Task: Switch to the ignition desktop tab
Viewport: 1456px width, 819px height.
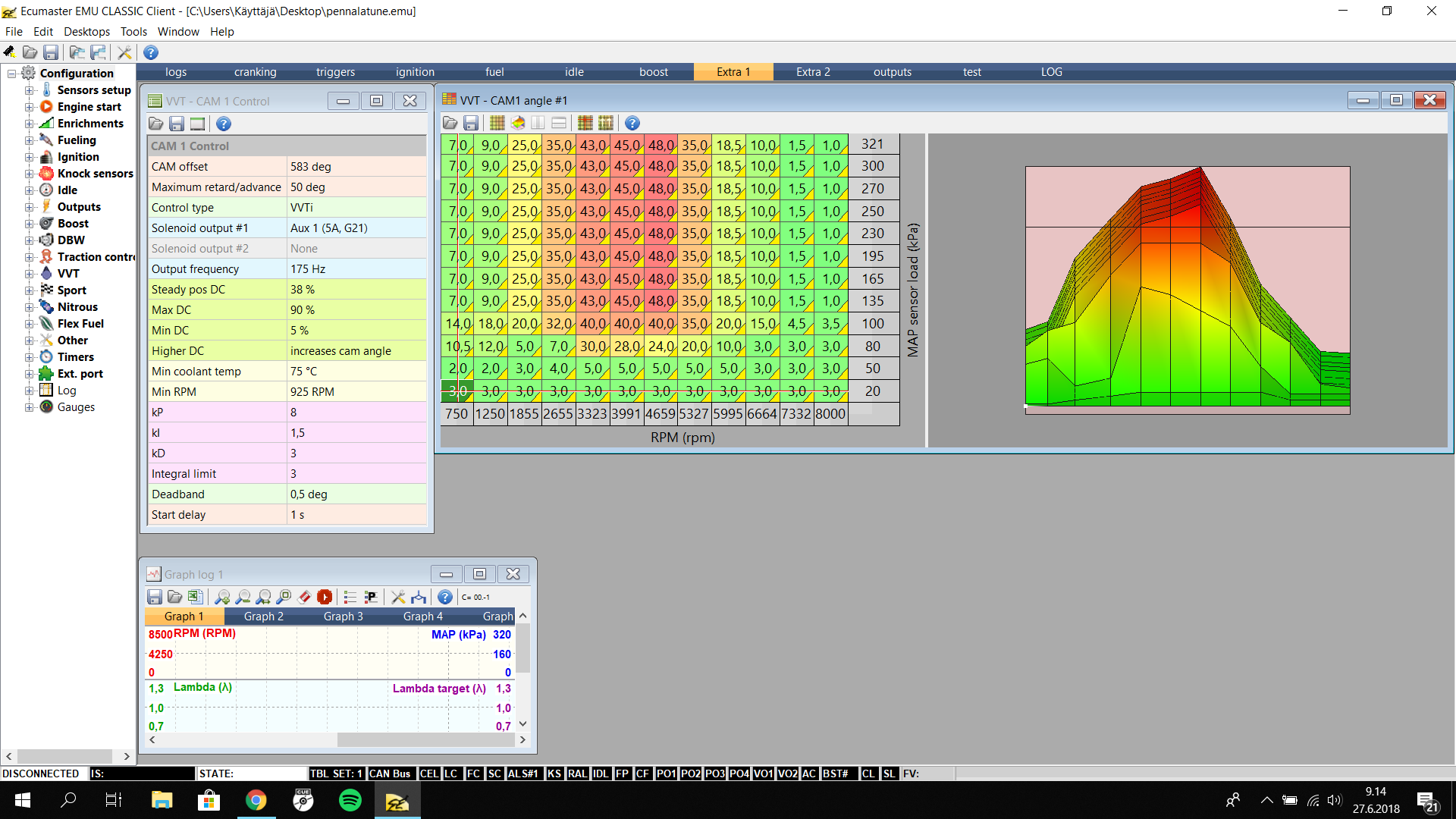Action: (x=415, y=72)
